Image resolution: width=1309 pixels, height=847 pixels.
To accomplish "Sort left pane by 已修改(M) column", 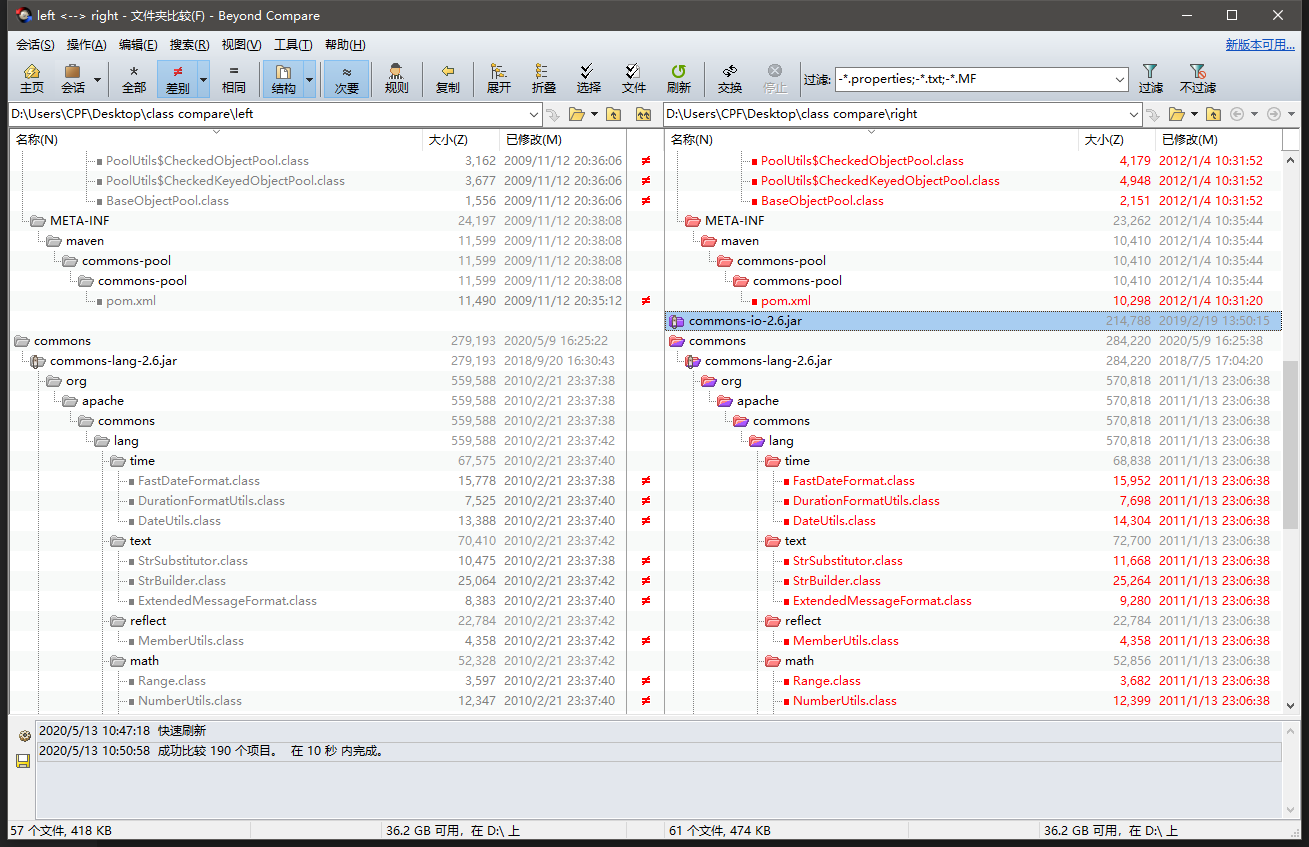I will [562, 140].
